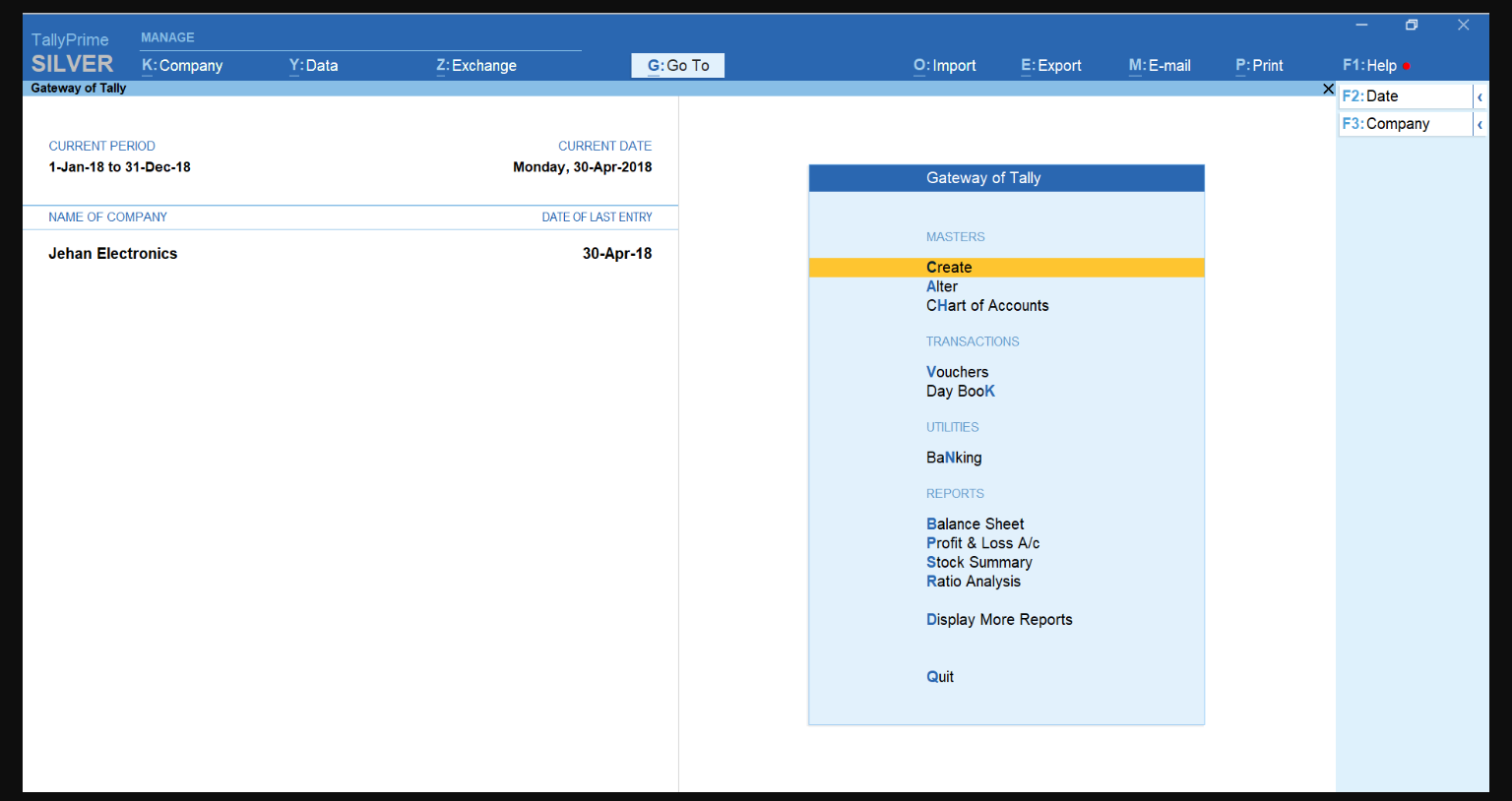Screen dimensions: 1512x801
Task: Open the Ratio Analysis report
Action: pos(973,582)
